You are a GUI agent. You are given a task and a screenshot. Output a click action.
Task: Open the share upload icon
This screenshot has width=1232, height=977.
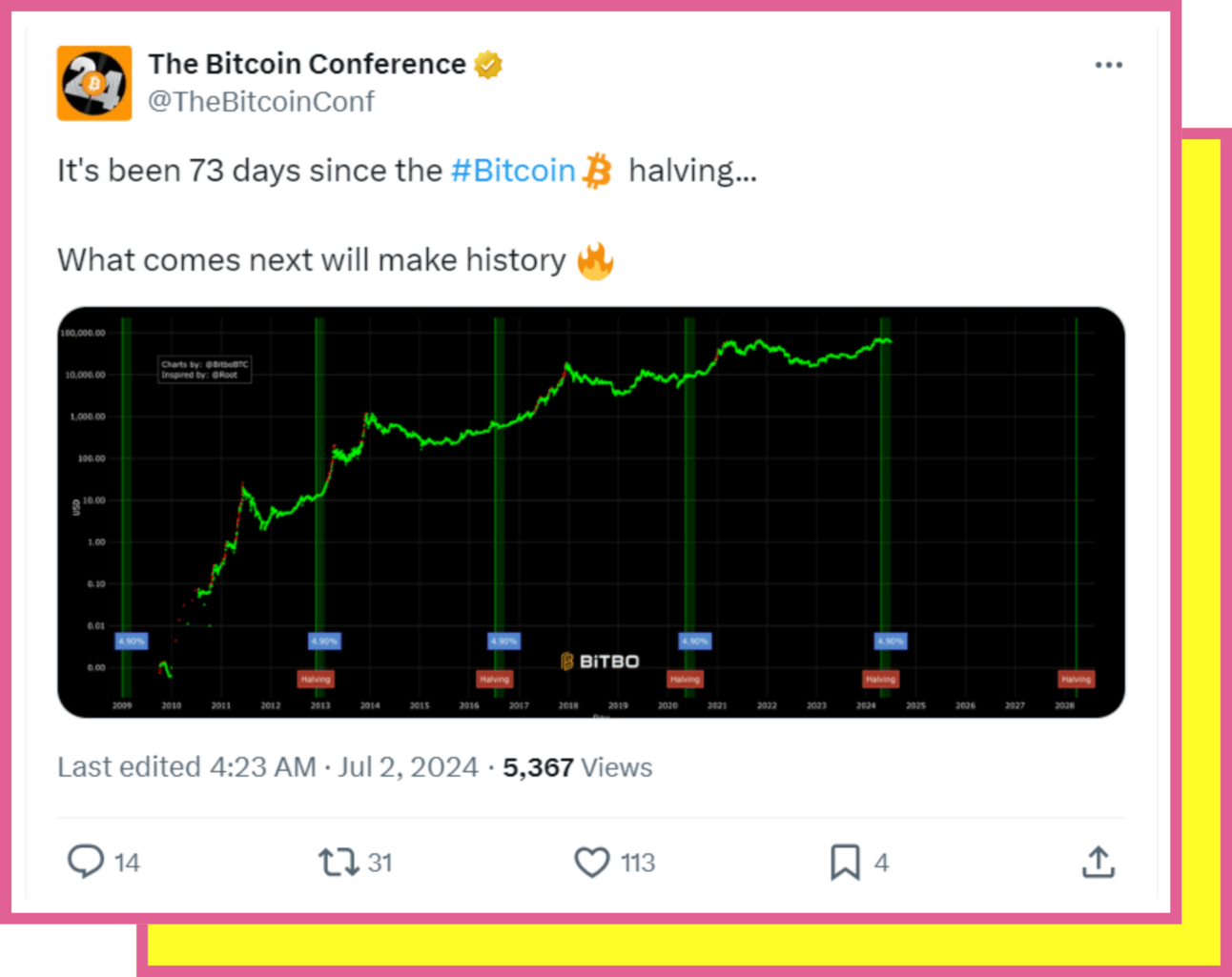coord(1099,862)
